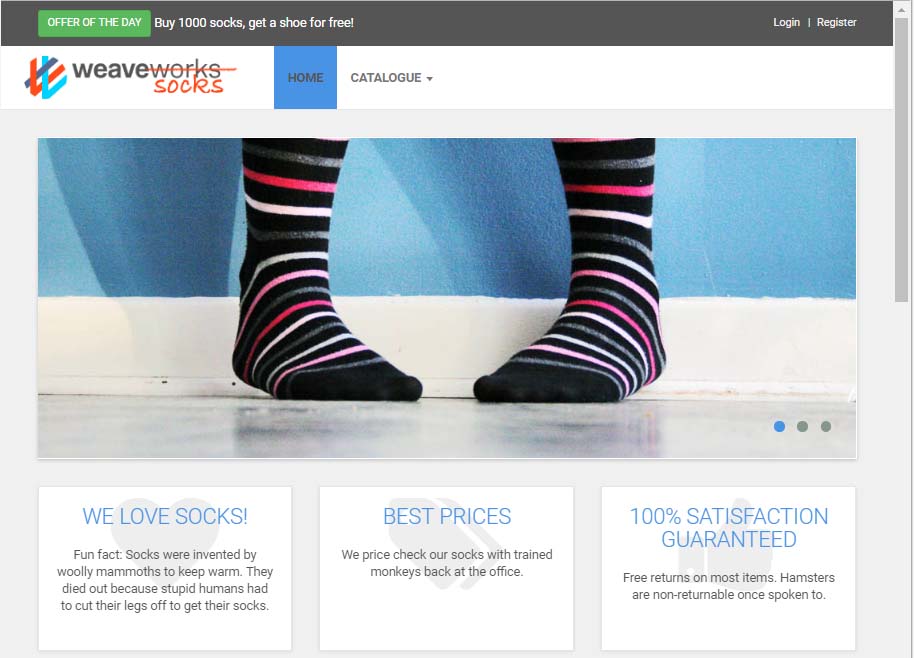Click the thumbs-up icon behind Satisfaction Guaranteed
The height and width of the screenshot is (658, 914).
coord(727,544)
